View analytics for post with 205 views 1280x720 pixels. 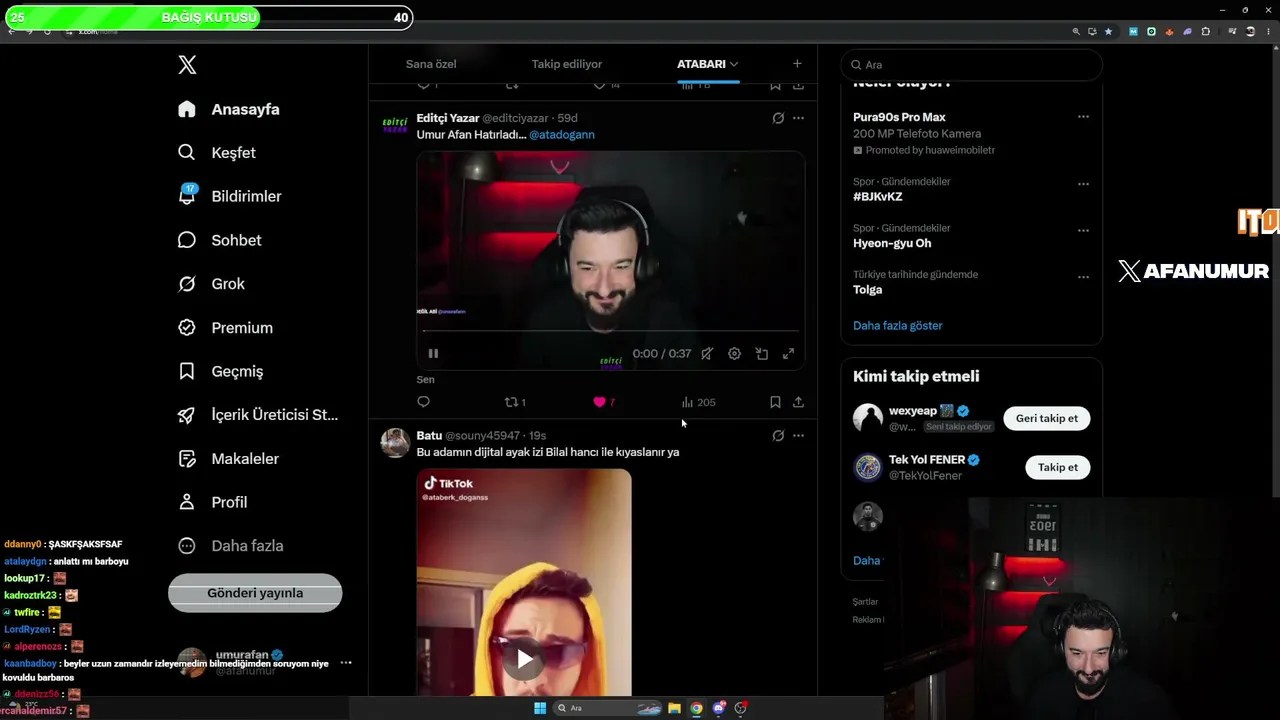[698, 402]
